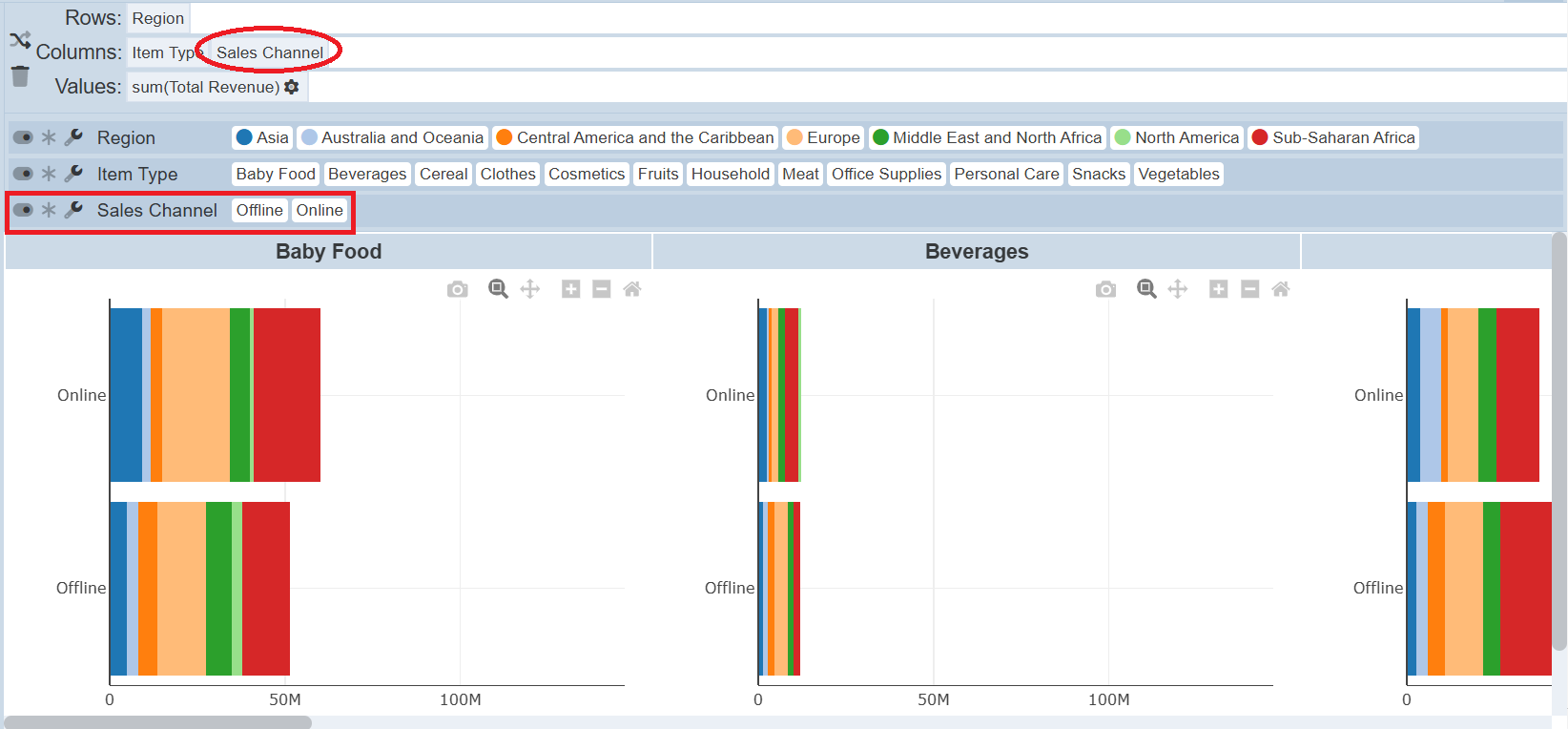Toggle the Item Type filter switch
The image size is (1568, 729).
click(23, 174)
